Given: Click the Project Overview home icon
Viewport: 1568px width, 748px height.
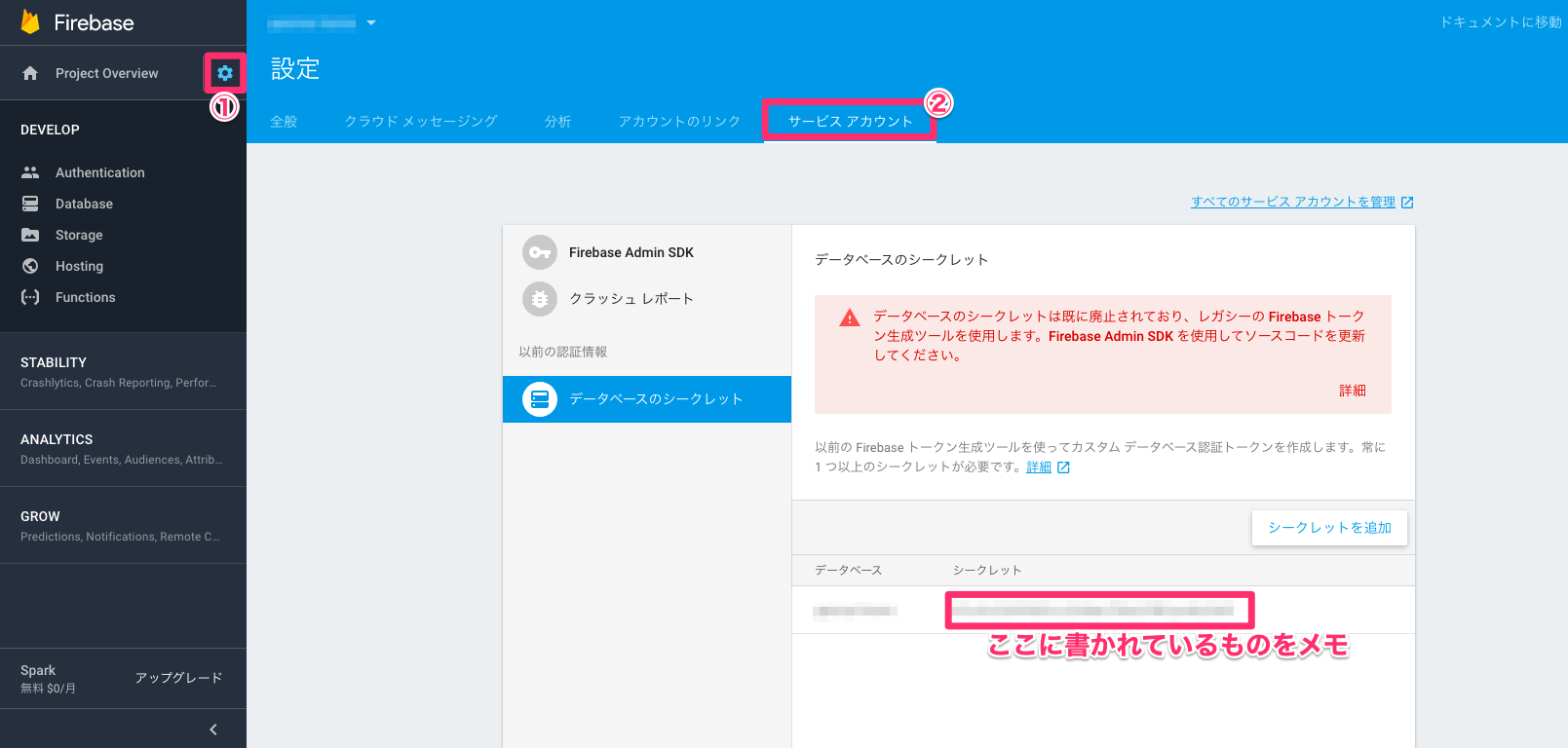Looking at the screenshot, I should click(30, 73).
